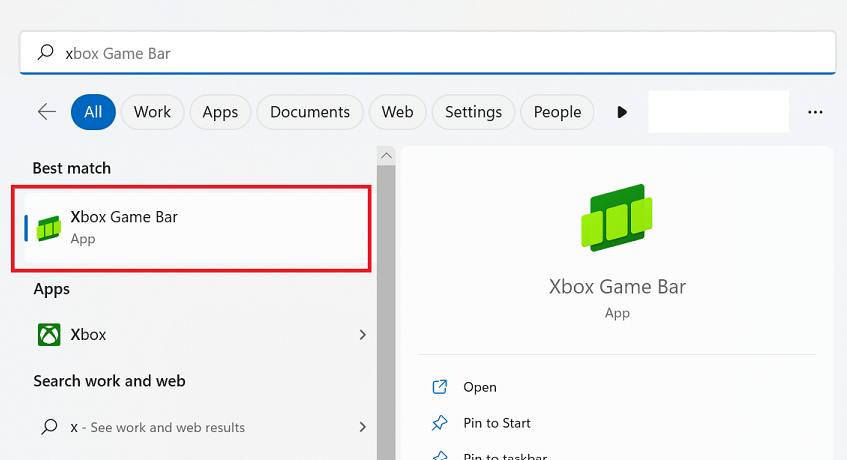Click the search magnifier icon in search box
Screen dimensions: 847x460
[x=45, y=52]
